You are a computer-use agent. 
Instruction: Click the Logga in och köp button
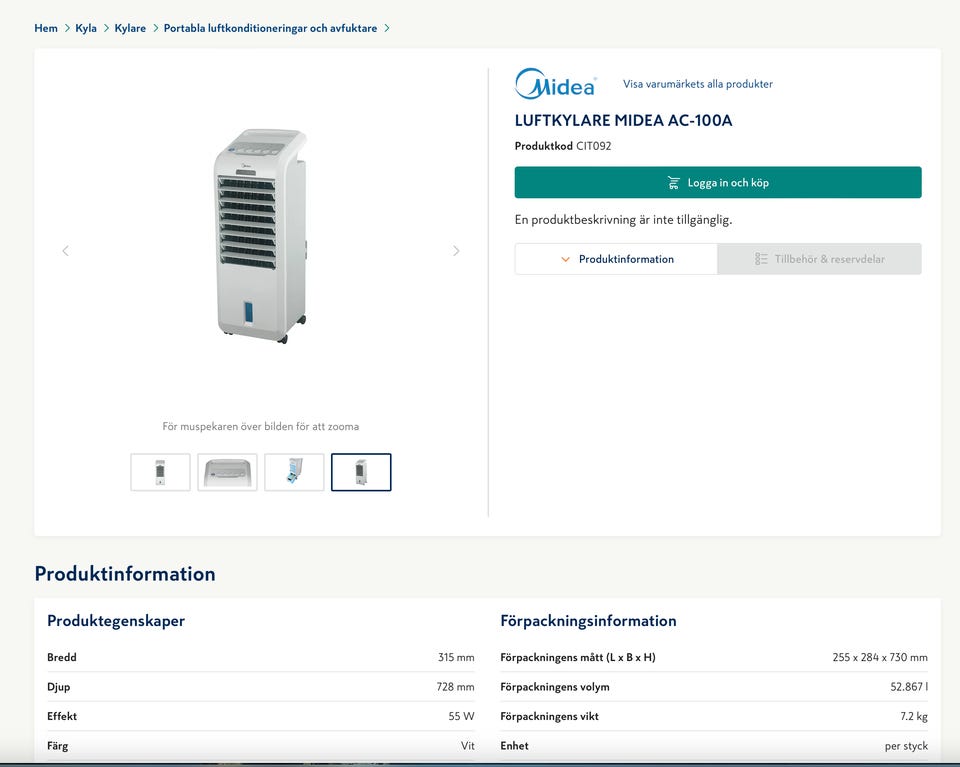tap(718, 182)
